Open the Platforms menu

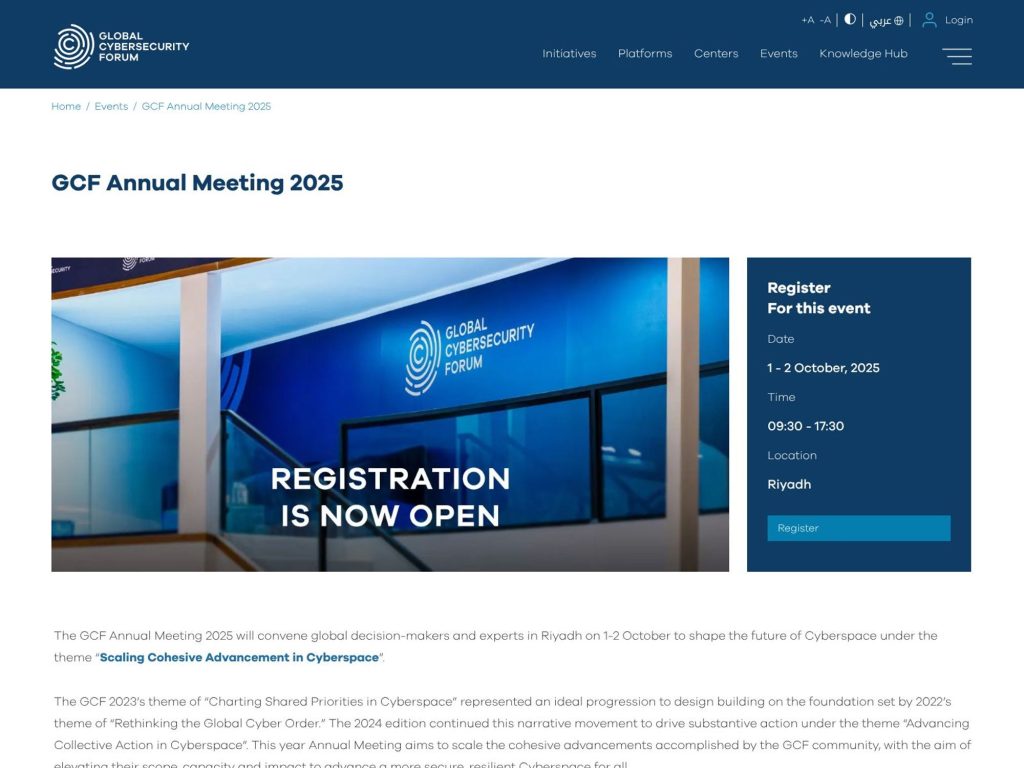click(x=645, y=54)
